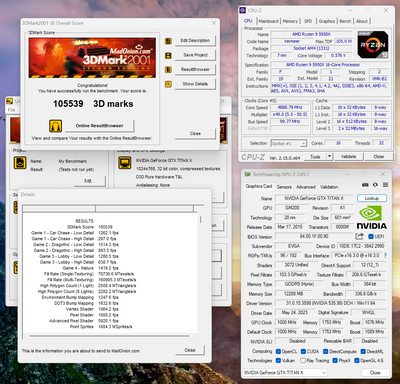Viewport: 400px width, 384px height.
Task: Toggle the PhysX checkbox
Action: pos(334,360)
